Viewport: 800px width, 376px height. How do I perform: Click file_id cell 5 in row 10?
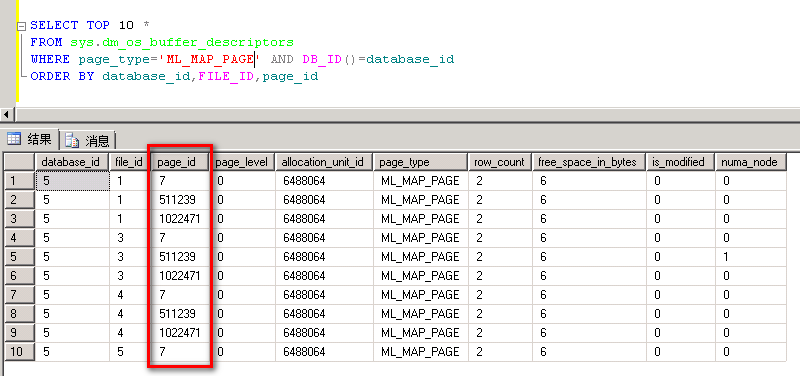129,352
